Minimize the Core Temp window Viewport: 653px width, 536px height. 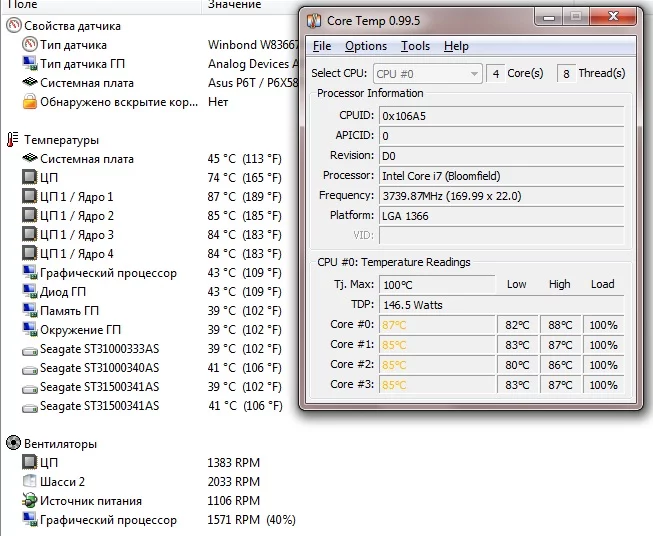(549, 18)
